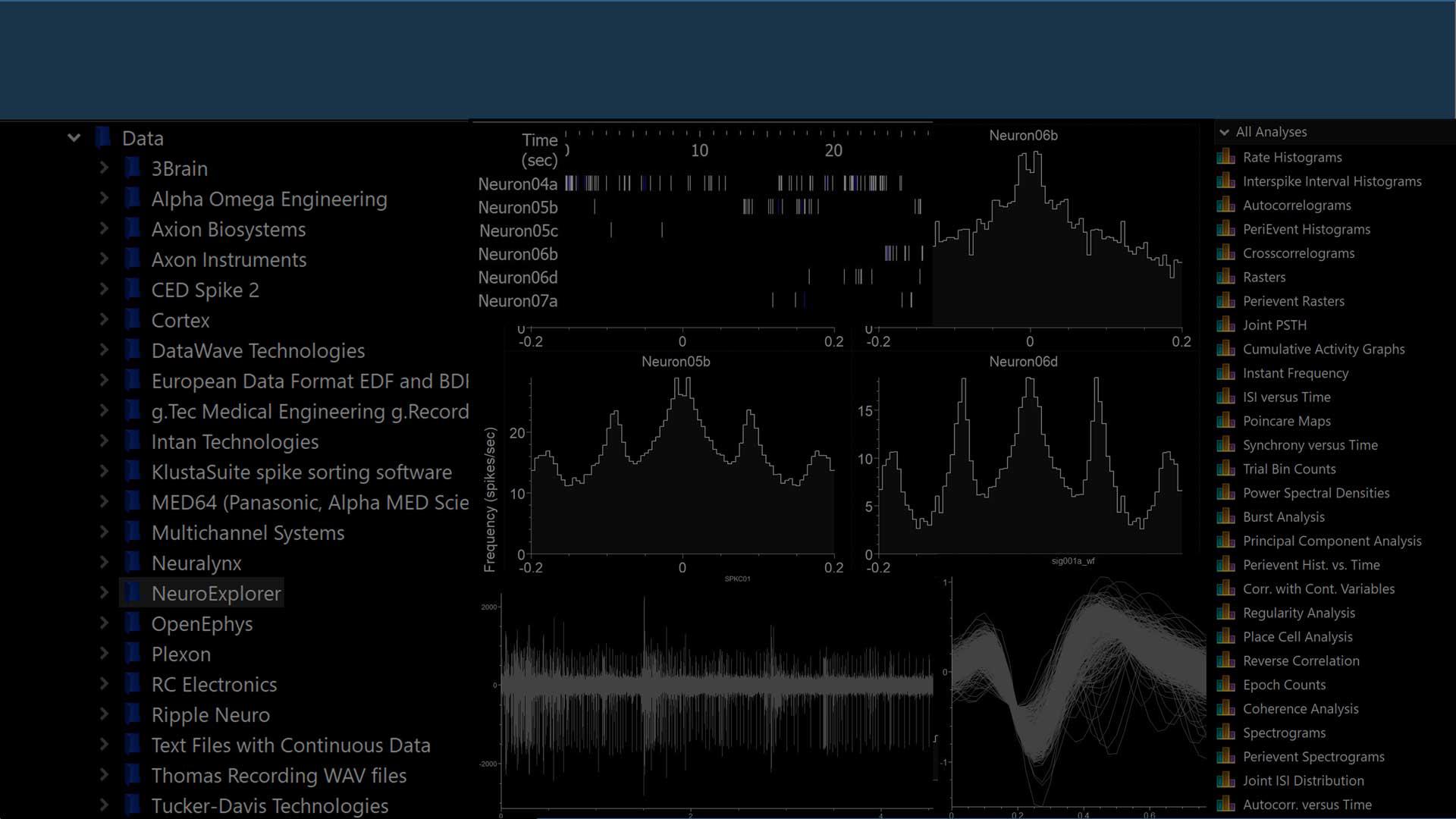Image resolution: width=1456 pixels, height=819 pixels.
Task: Open Principal Component Analysis
Action: [x=1332, y=541]
